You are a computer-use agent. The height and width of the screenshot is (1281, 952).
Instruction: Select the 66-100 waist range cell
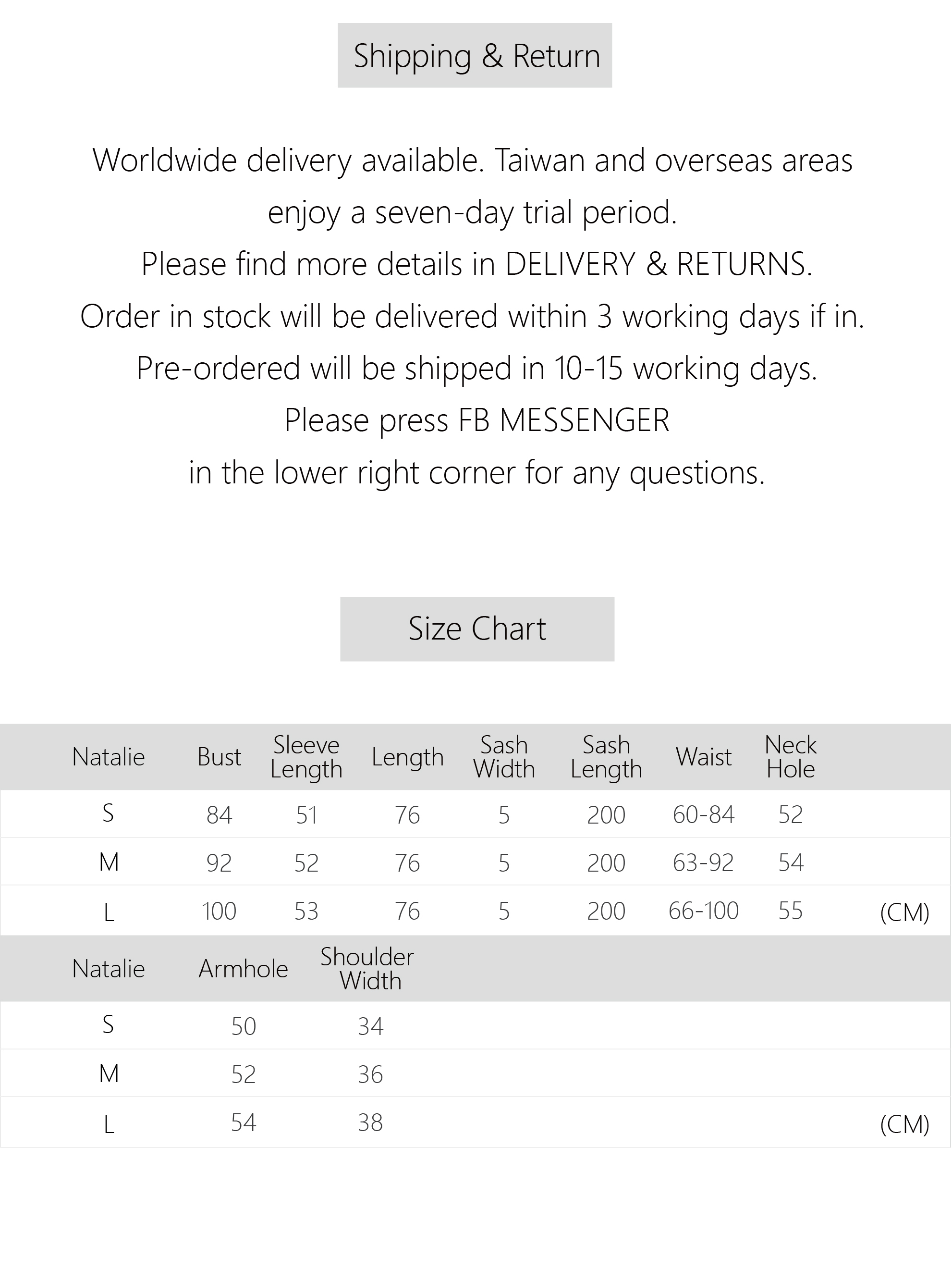point(704,911)
